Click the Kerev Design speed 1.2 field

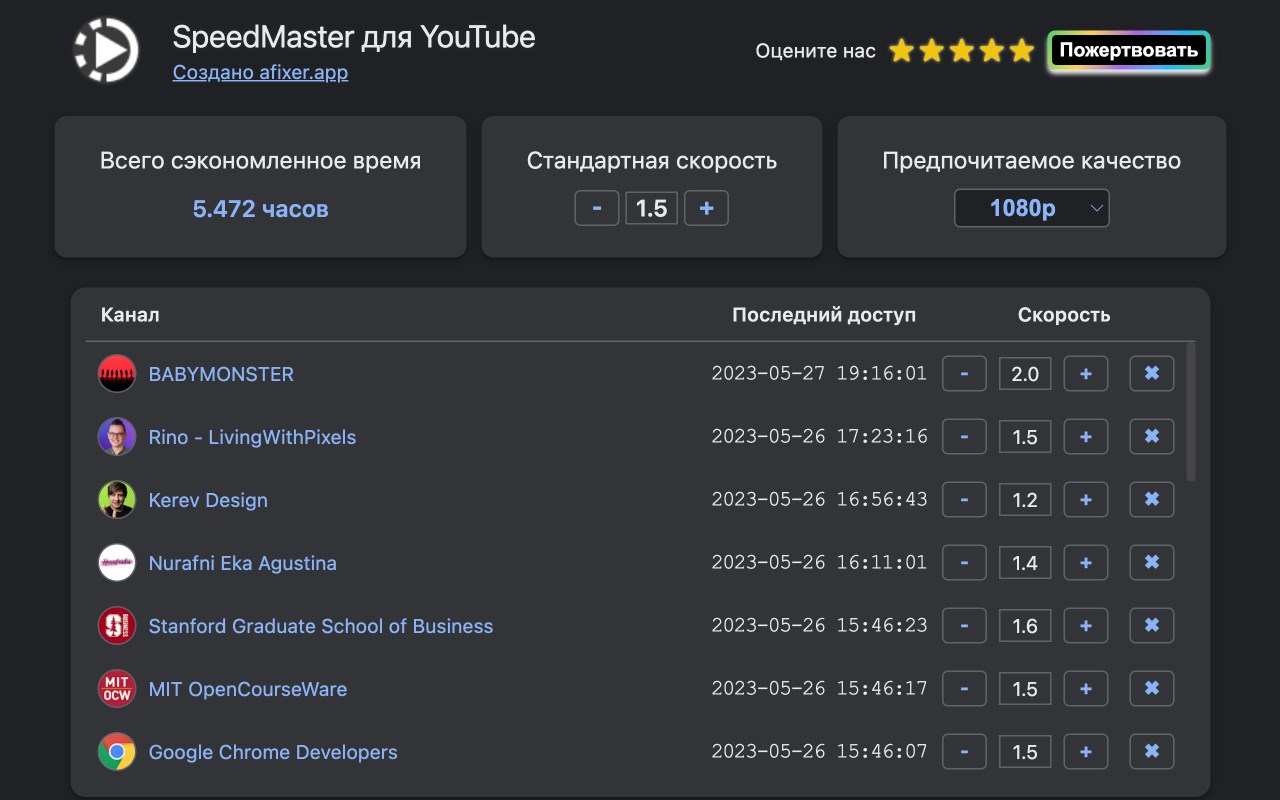(1025, 500)
